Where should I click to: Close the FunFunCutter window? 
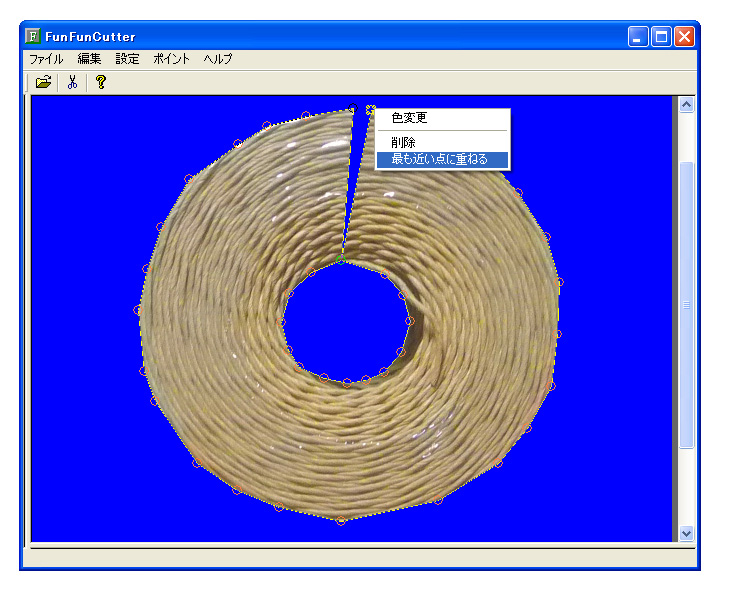point(684,37)
